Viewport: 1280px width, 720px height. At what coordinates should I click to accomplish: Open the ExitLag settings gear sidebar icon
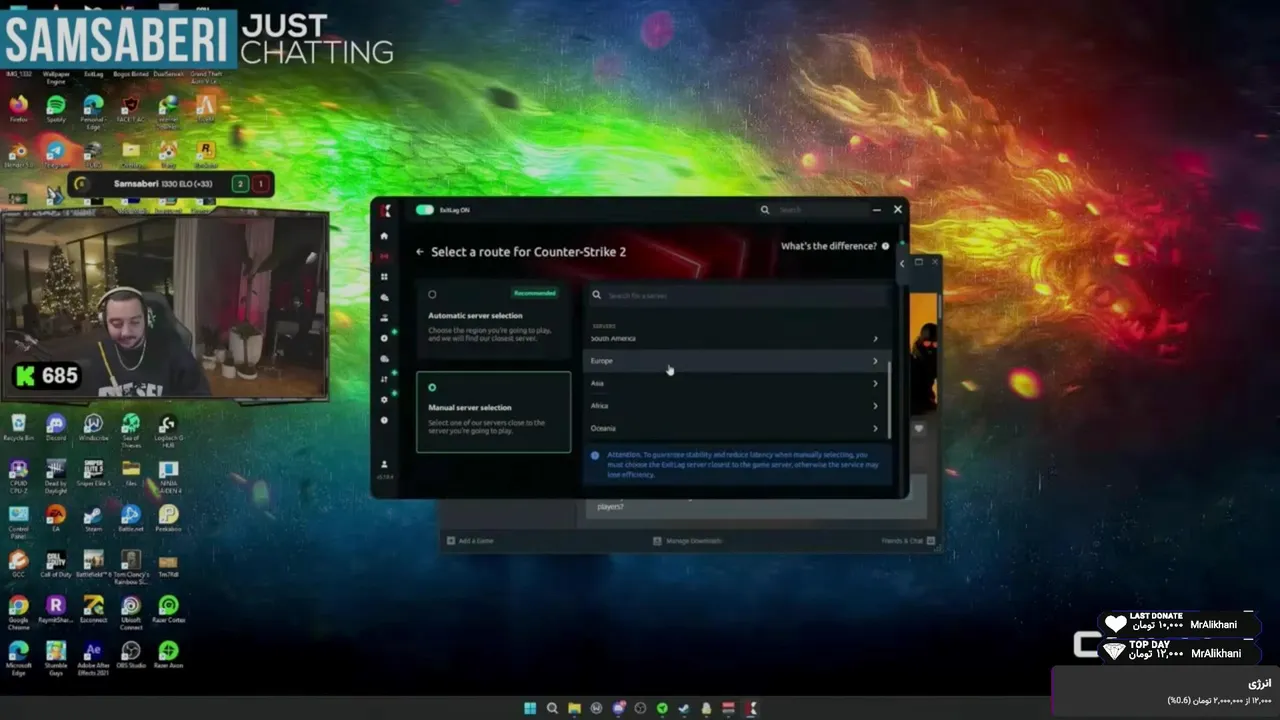pyautogui.click(x=384, y=399)
